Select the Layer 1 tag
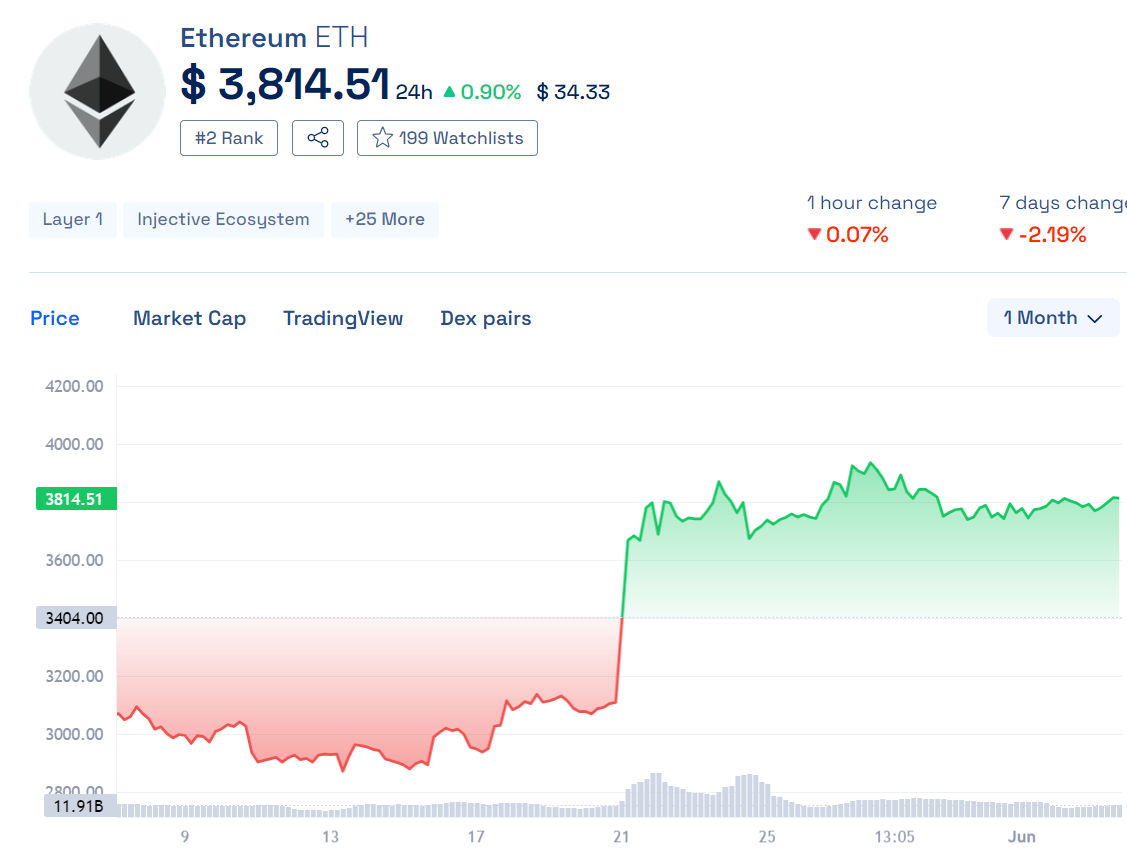1127x860 pixels. (x=73, y=219)
